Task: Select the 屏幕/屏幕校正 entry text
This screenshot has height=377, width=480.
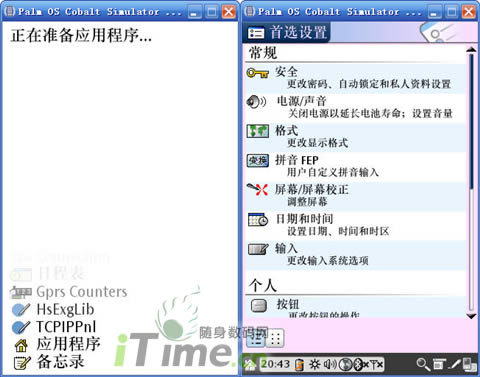Action: (312, 189)
